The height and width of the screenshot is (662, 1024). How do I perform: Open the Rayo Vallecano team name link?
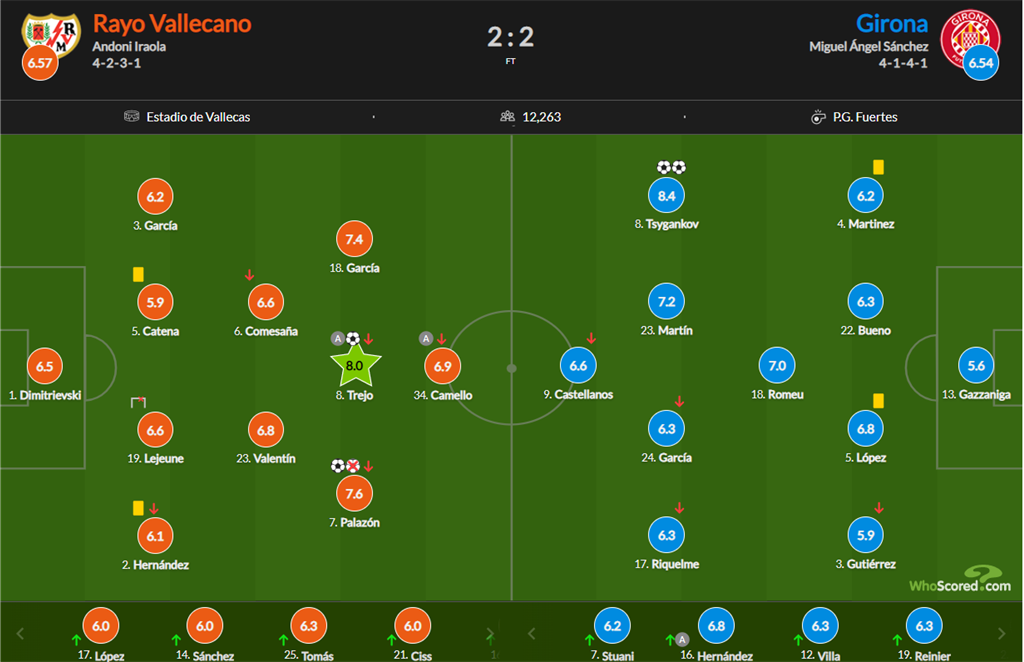172,23
